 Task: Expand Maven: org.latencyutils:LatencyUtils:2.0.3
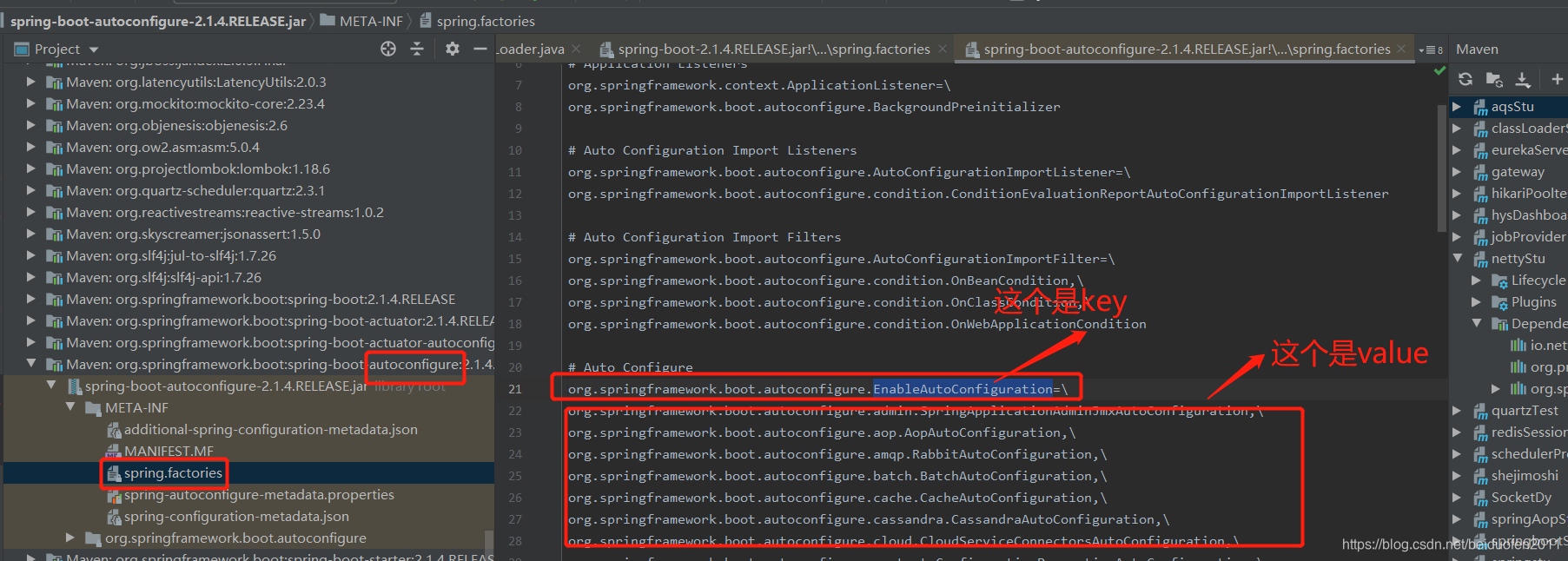tap(31, 82)
